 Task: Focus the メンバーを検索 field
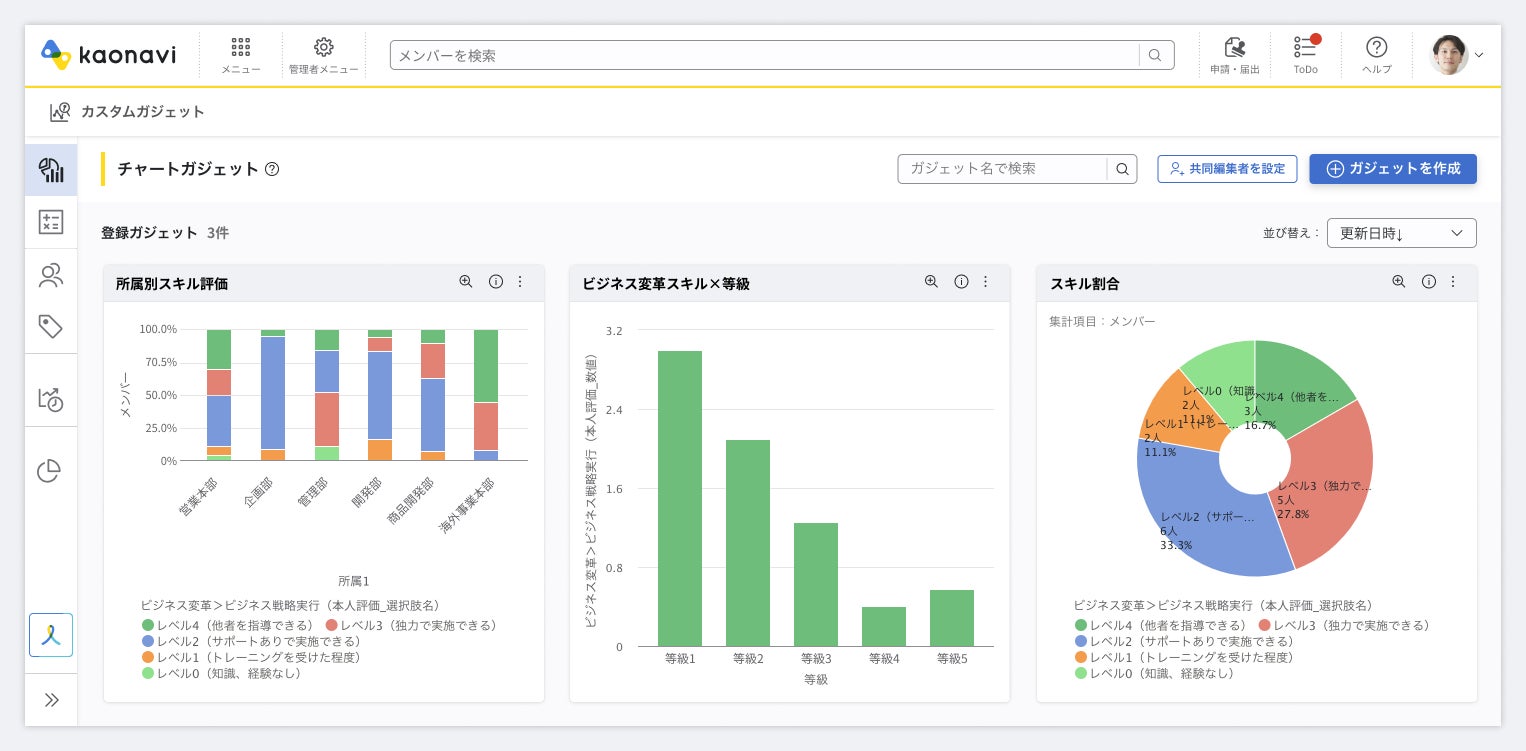click(765, 55)
